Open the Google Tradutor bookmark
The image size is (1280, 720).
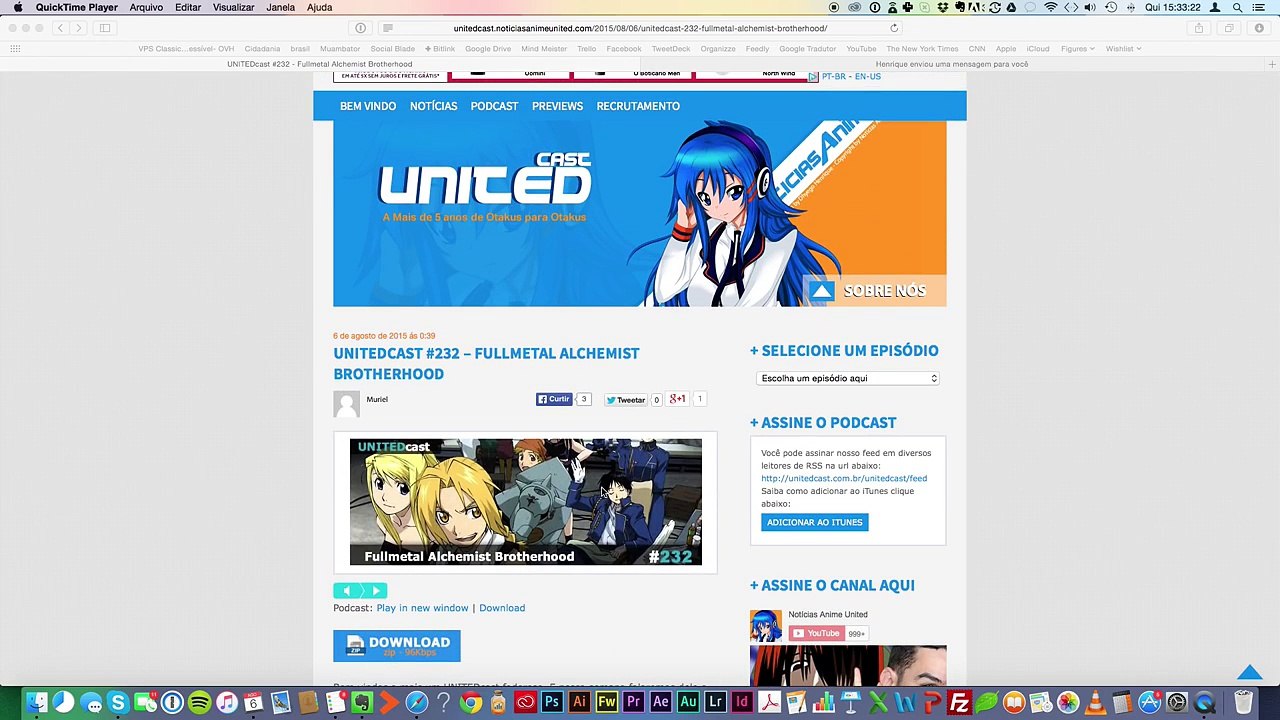[x=808, y=48]
